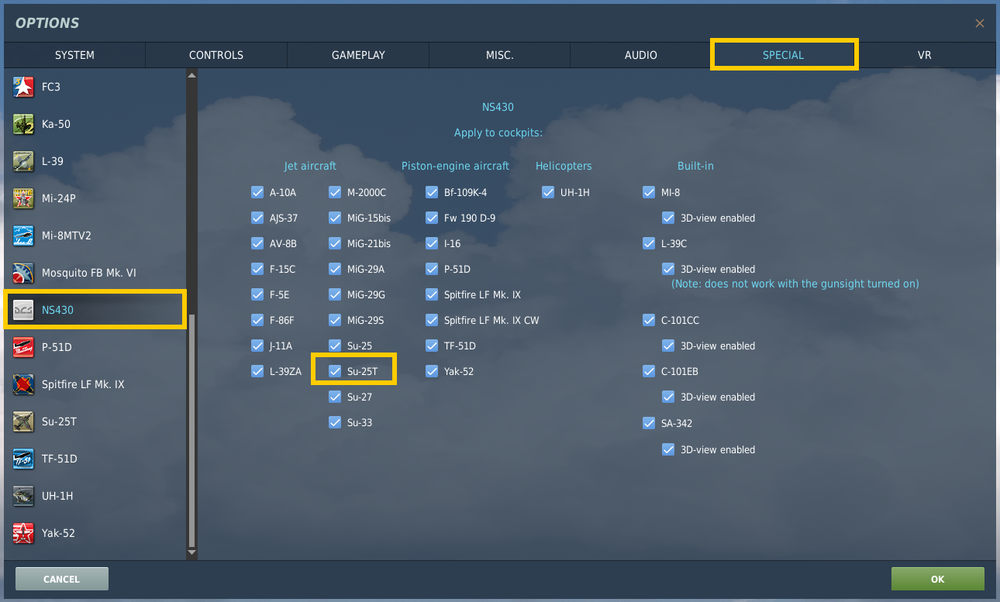Toggle the L-39C built-in checkbox
1000x602 pixels.
click(x=649, y=243)
